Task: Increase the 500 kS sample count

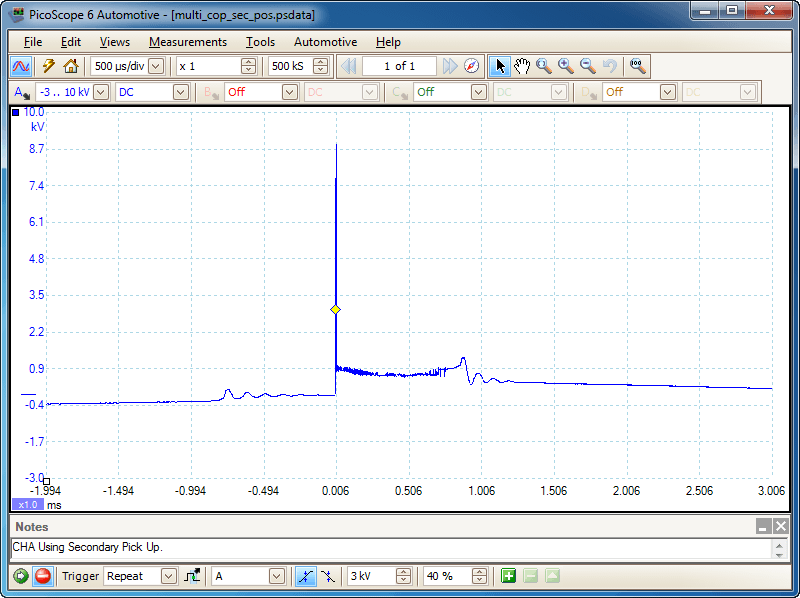Action: point(320,62)
